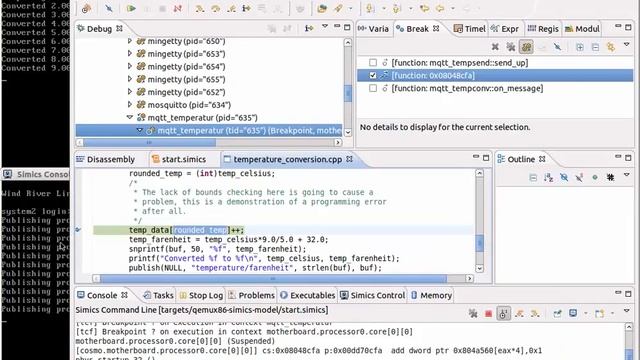The height and width of the screenshot is (360, 640).
Task: Click the Open Type folder toolbar icon
Action: click(322, 8)
